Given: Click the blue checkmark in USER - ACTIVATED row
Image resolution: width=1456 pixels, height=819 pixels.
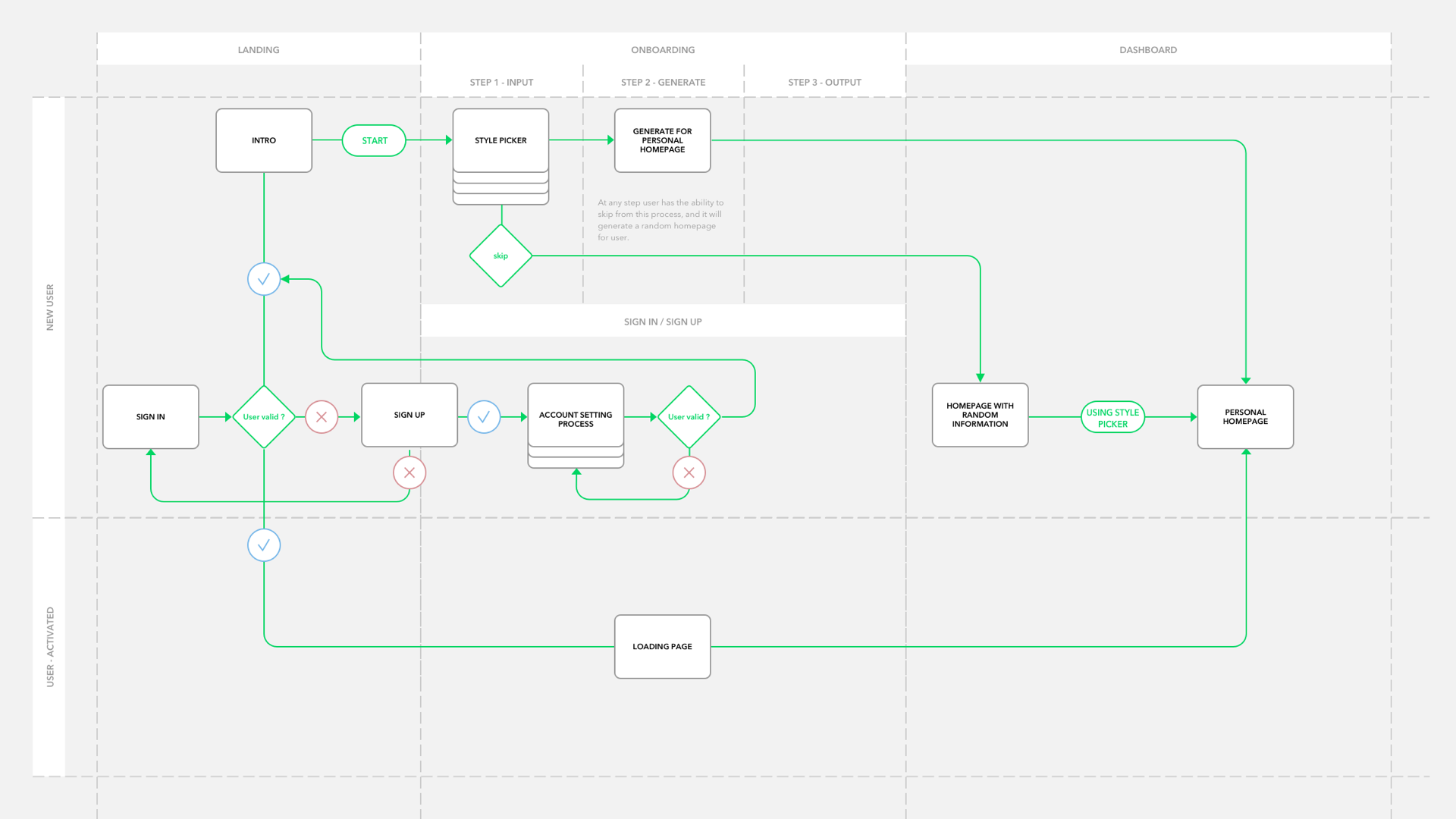Looking at the screenshot, I should point(264,545).
